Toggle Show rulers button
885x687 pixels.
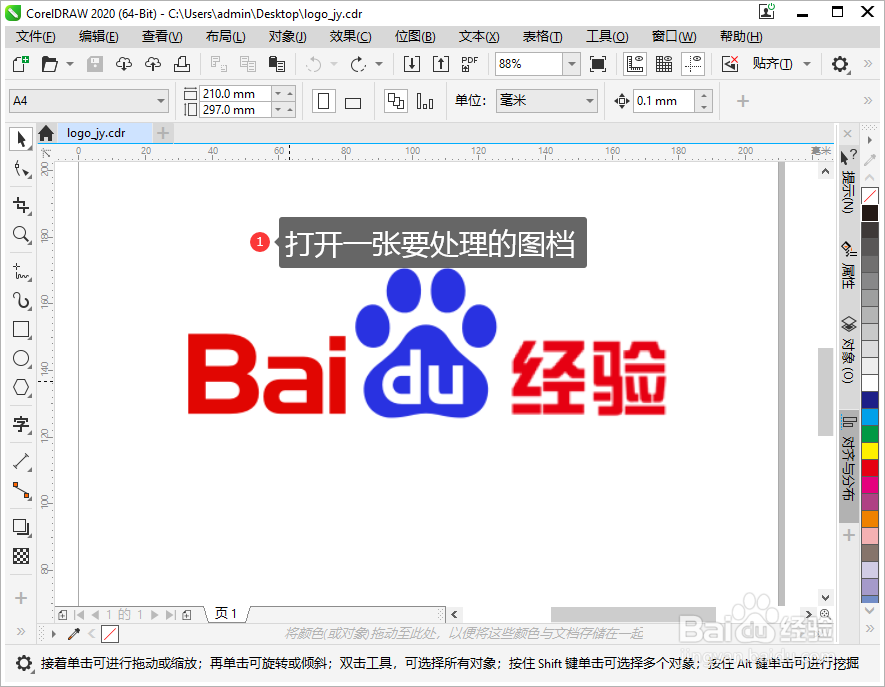635,64
